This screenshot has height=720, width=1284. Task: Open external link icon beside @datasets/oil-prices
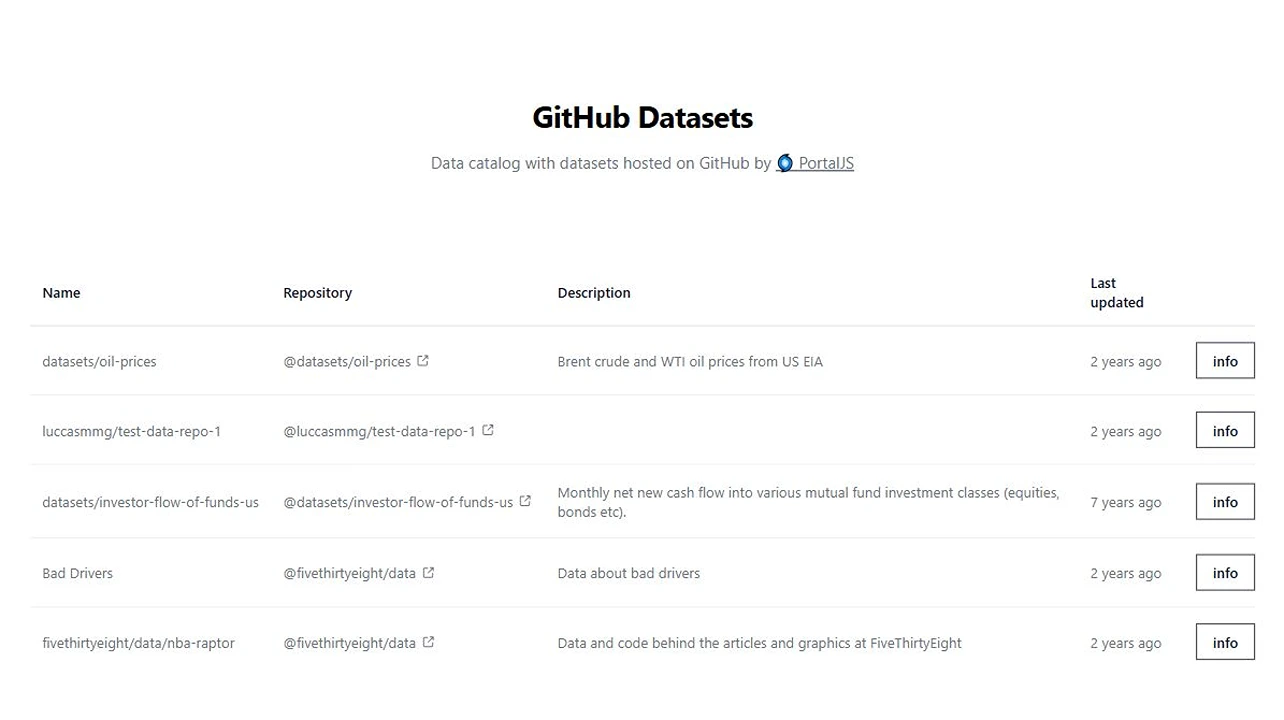coord(422,361)
